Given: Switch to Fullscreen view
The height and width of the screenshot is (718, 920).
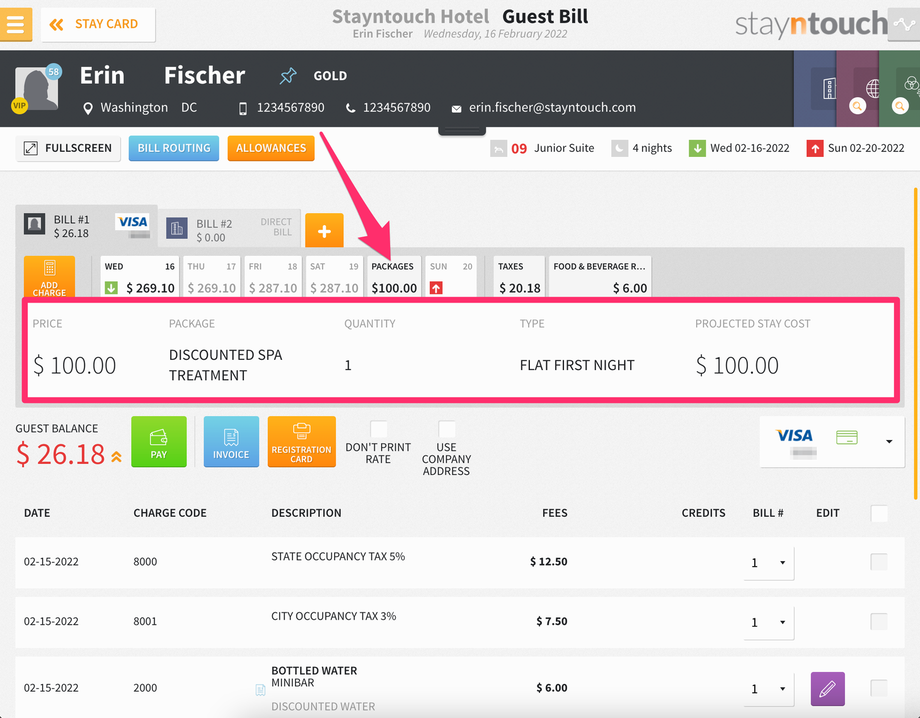Looking at the screenshot, I should 68,148.
